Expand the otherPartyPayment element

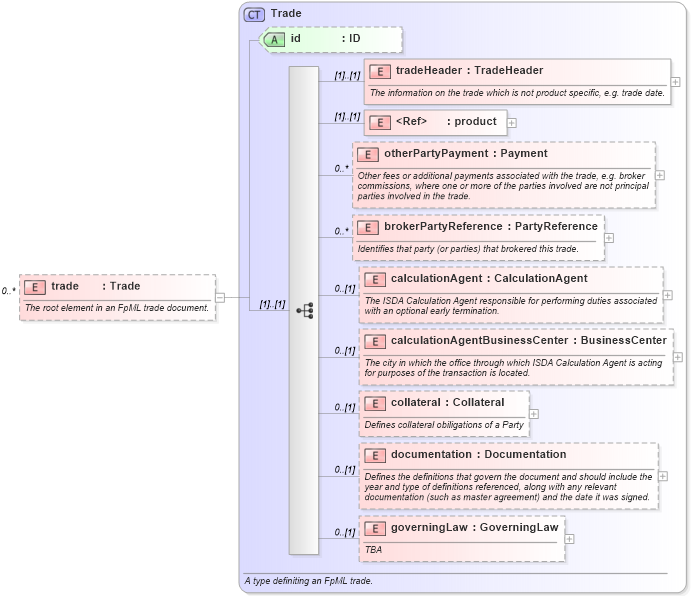(x=660, y=175)
